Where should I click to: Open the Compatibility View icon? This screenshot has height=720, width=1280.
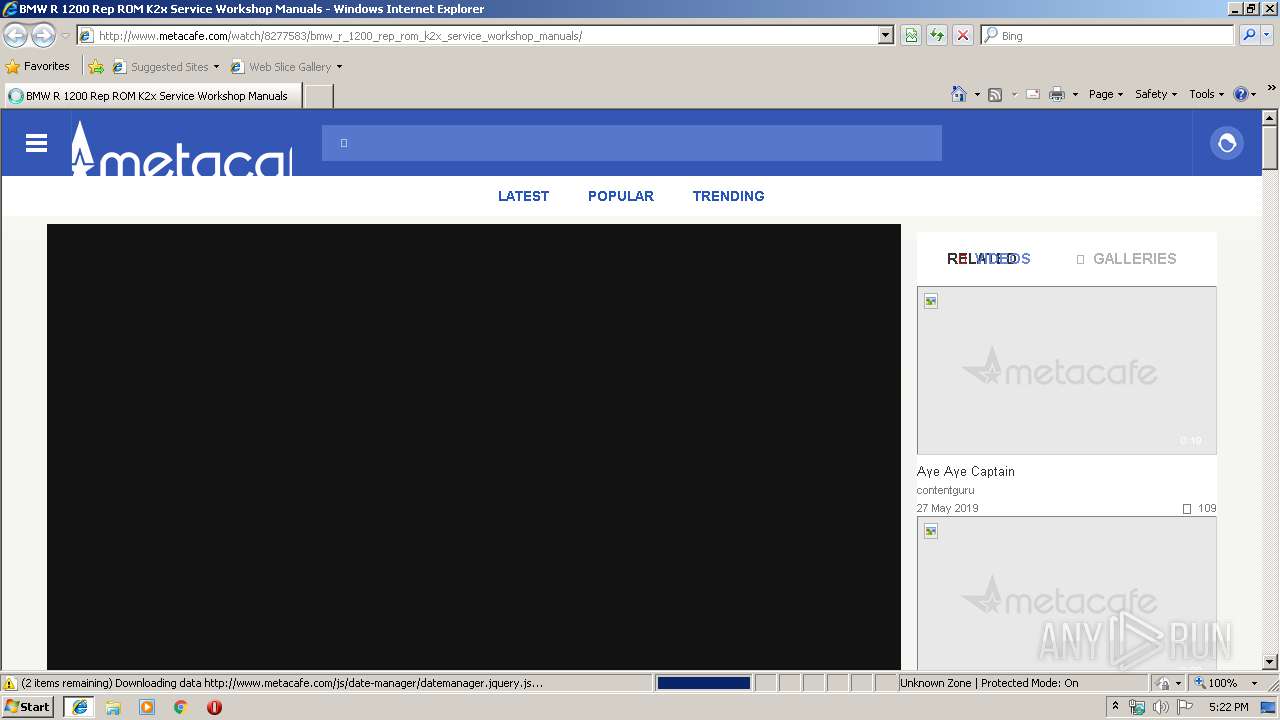click(x=911, y=35)
